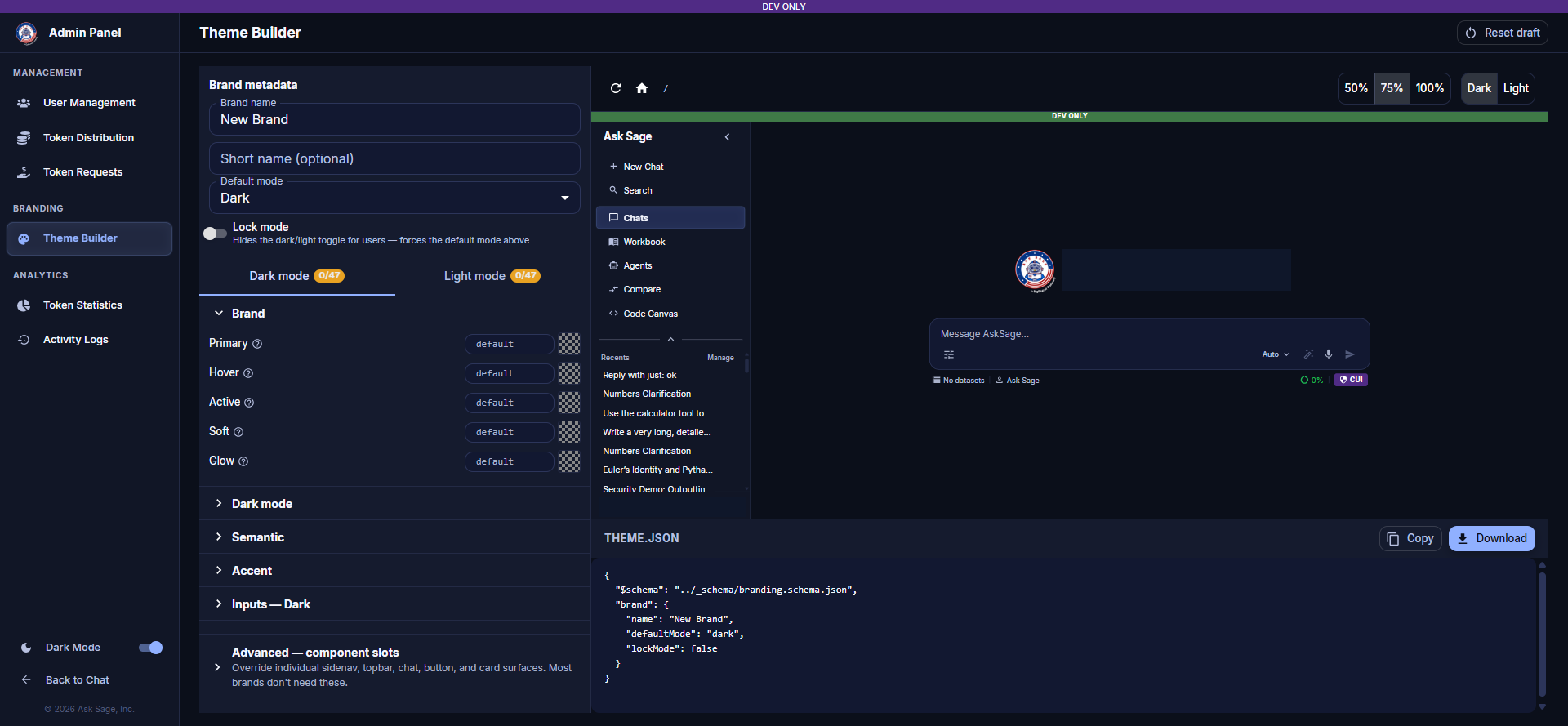This screenshot has width=1568, height=726.
Task: Click the New Chat plus icon
Action: pos(613,167)
